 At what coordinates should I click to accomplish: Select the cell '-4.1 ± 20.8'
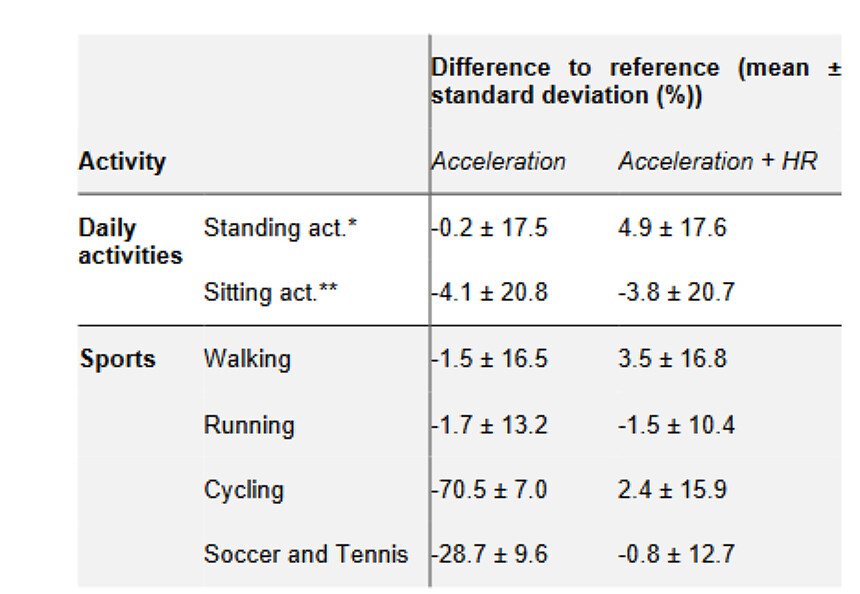point(490,293)
